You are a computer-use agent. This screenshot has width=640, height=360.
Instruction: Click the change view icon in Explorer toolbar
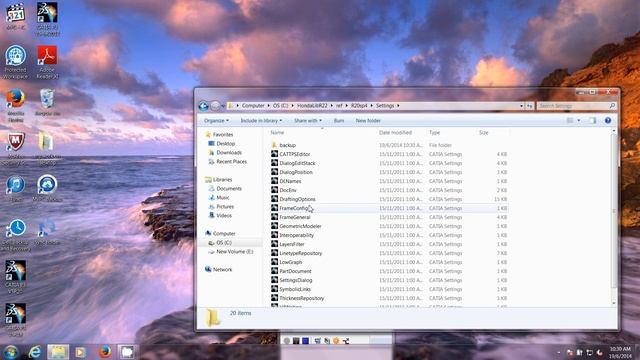click(570, 120)
